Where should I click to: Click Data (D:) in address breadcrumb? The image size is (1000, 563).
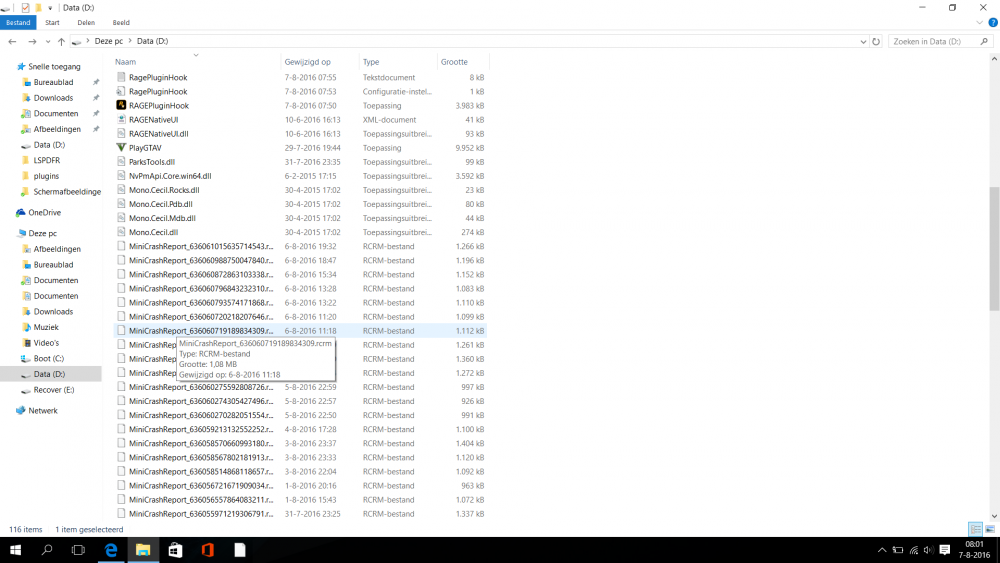click(x=152, y=41)
